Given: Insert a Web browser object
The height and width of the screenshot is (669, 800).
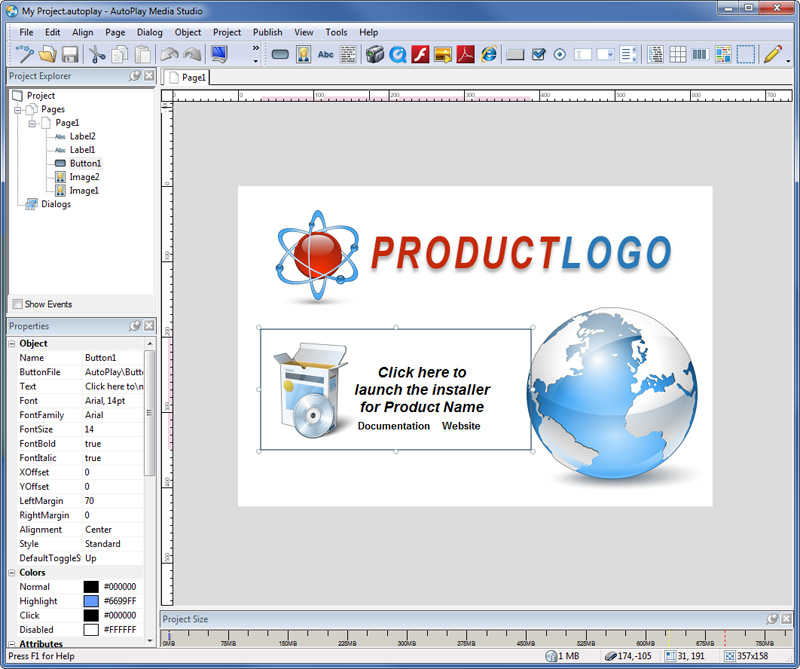Looking at the screenshot, I should 489,54.
